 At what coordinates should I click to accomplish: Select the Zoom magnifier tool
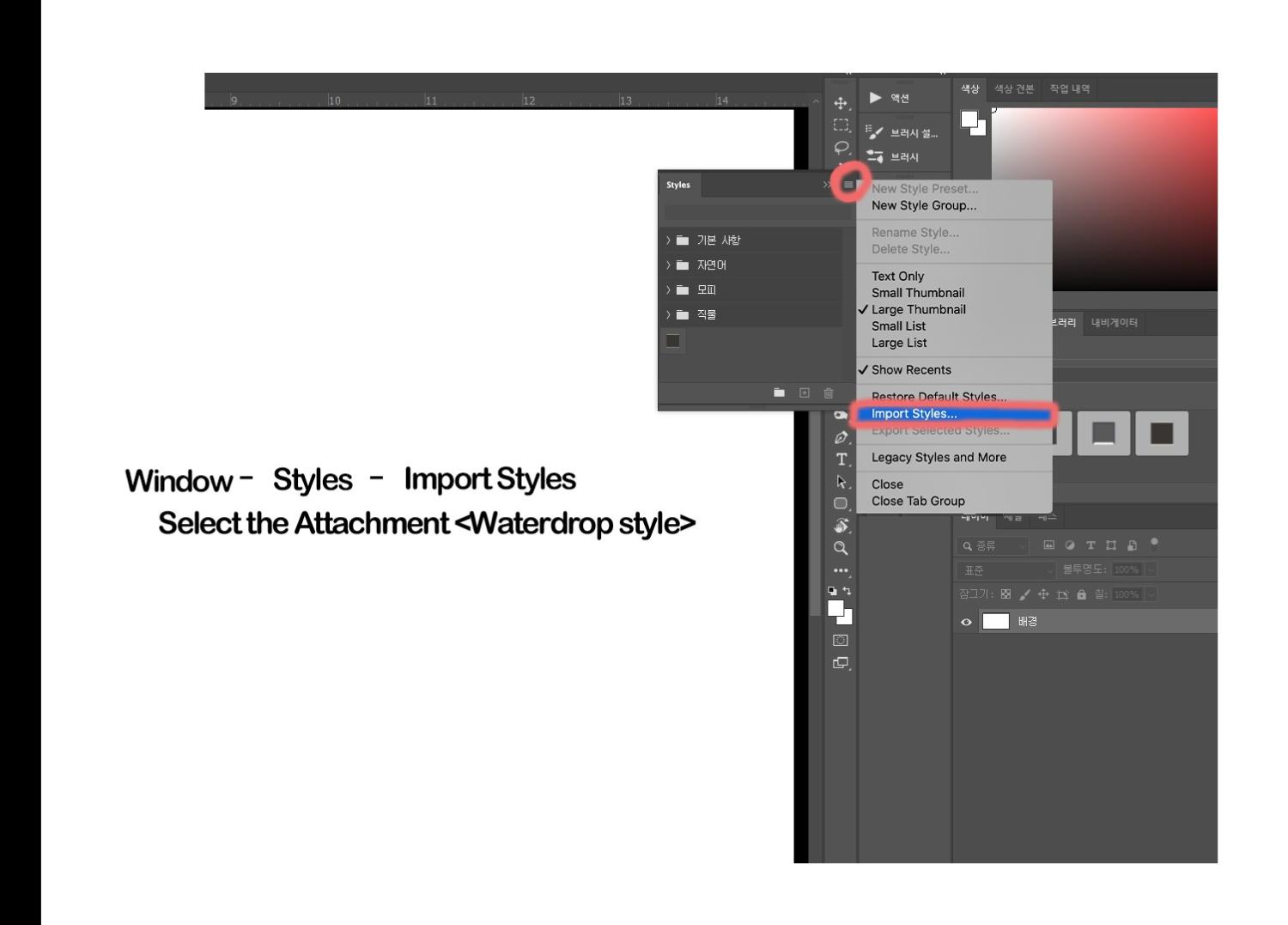click(841, 548)
